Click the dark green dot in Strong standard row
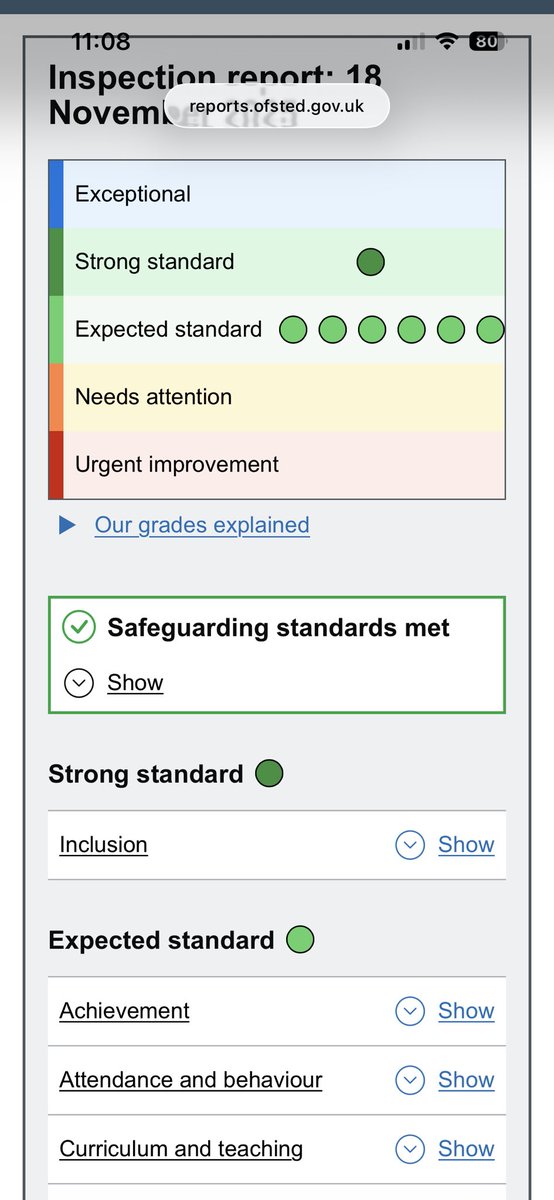This screenshot has height=1200, width=554. click(371, 262)
